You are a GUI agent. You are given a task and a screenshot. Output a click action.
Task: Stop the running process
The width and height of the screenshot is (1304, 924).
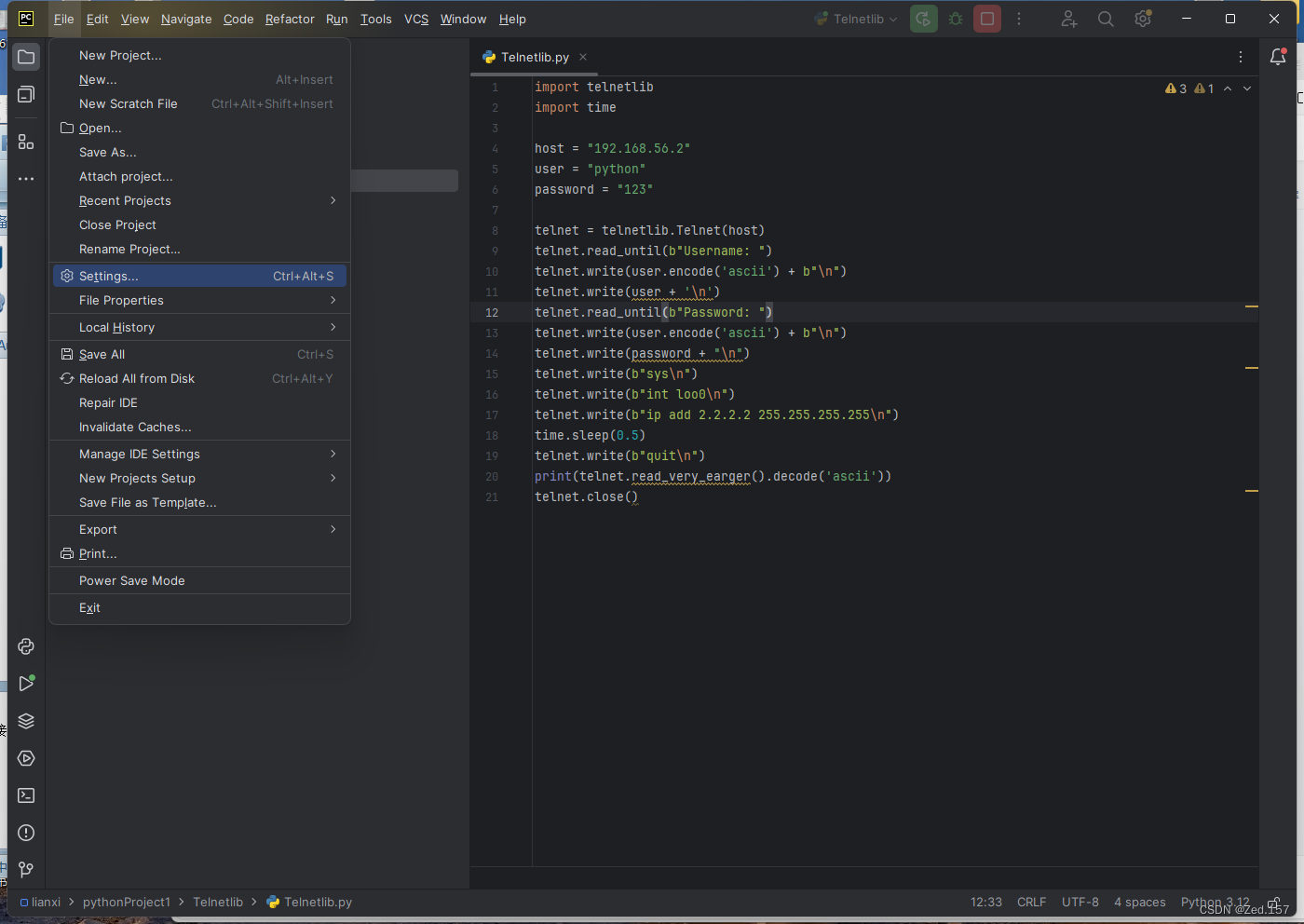click(x=986, y=19)
